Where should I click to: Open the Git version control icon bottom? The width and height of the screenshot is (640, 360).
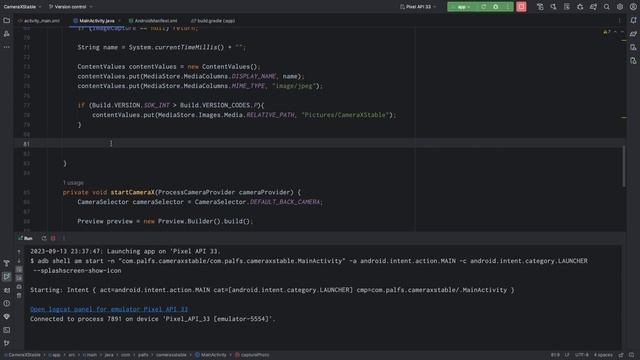click(7, 343)
